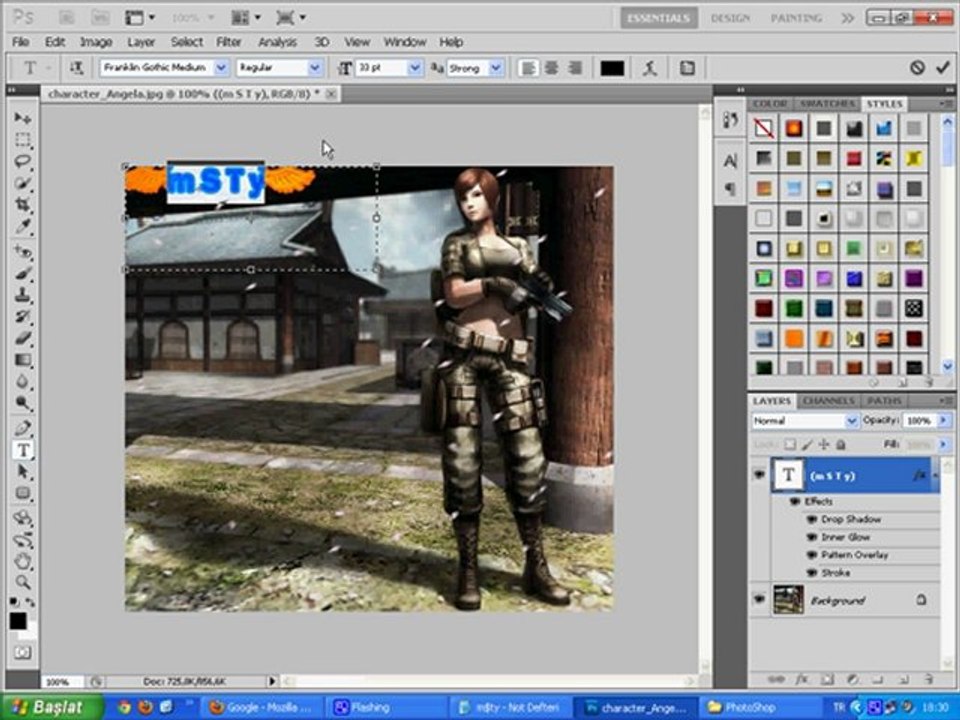Toggle Stroke effect visibility
The image size is (960, 720).
812,573
